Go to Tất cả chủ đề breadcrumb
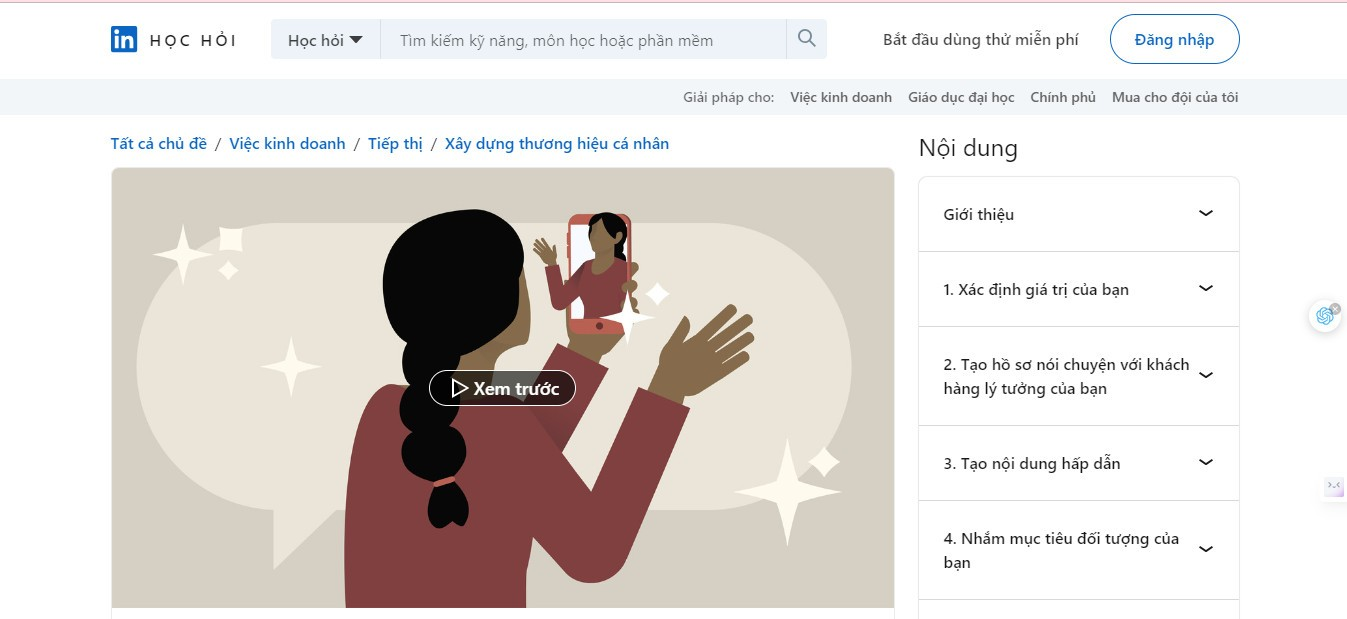1347x619 pixels. pyautogui.click(x=158, y=143)
